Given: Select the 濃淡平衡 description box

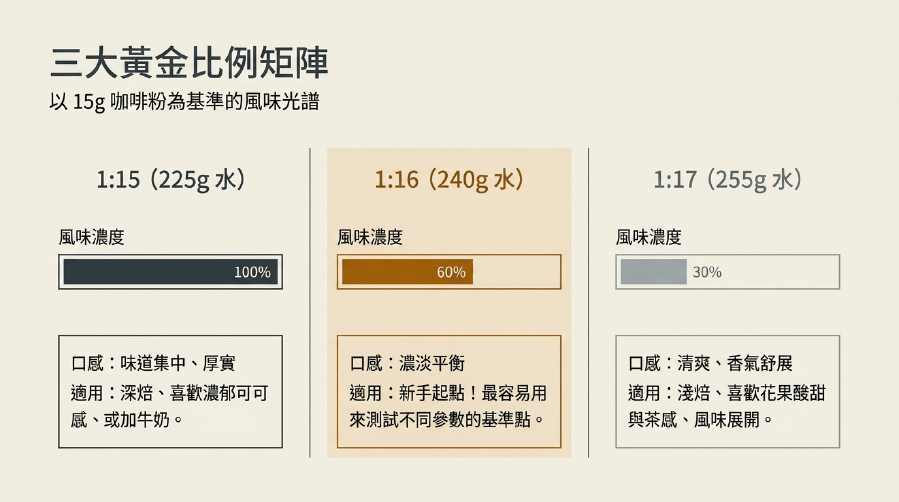Looking at the screenshot, I should [449, 391].
